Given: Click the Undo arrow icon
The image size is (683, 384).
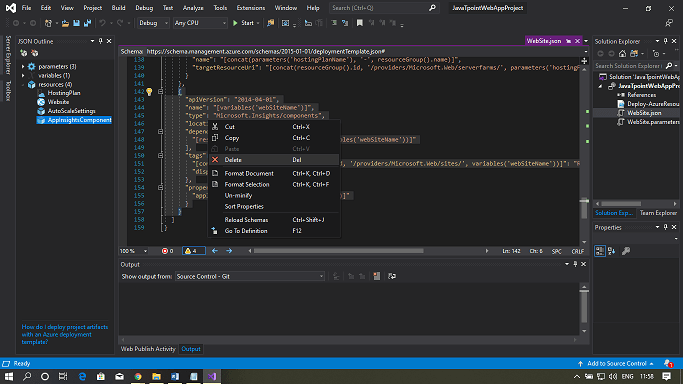Looking at the screenshot, I should coord(102,23).
